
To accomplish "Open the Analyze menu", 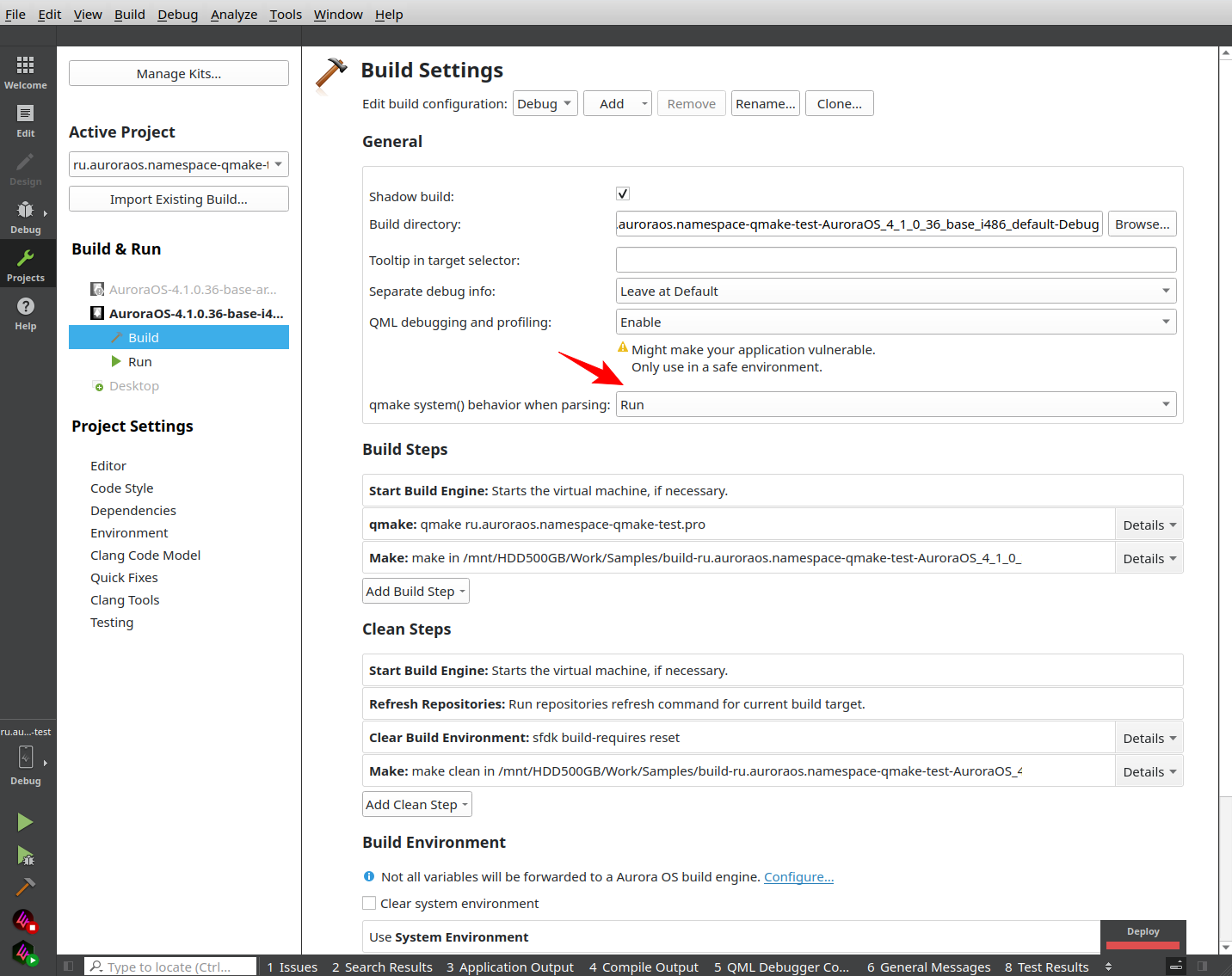I will click(233, 15).
